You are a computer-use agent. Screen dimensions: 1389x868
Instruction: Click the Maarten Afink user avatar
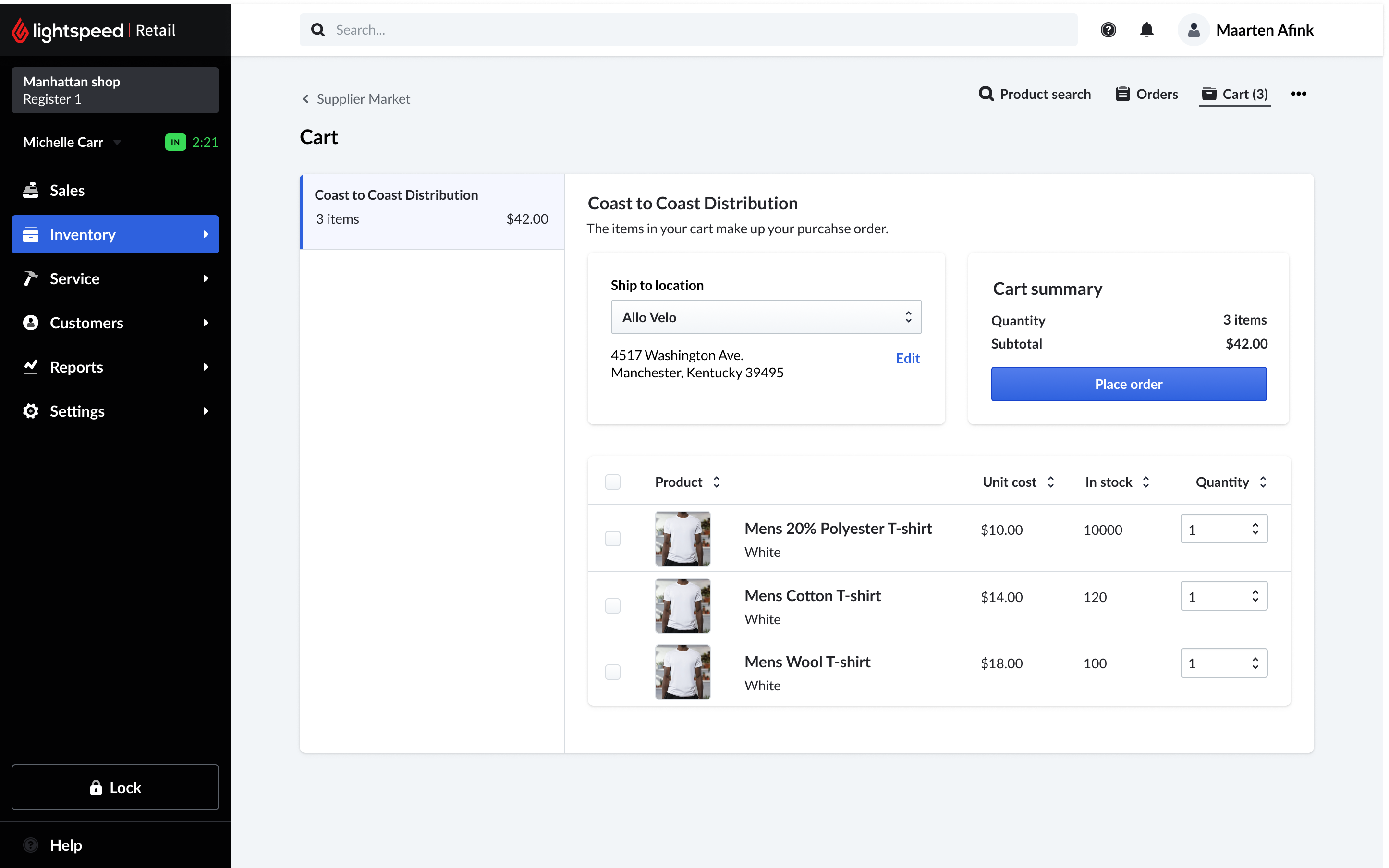click(1193, 30)
